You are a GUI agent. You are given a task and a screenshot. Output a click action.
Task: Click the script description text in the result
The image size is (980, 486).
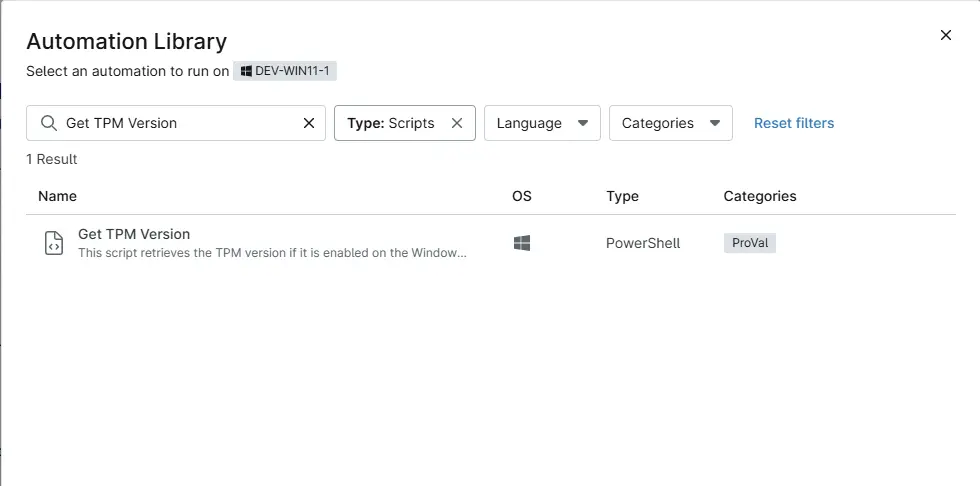[272, 253]
